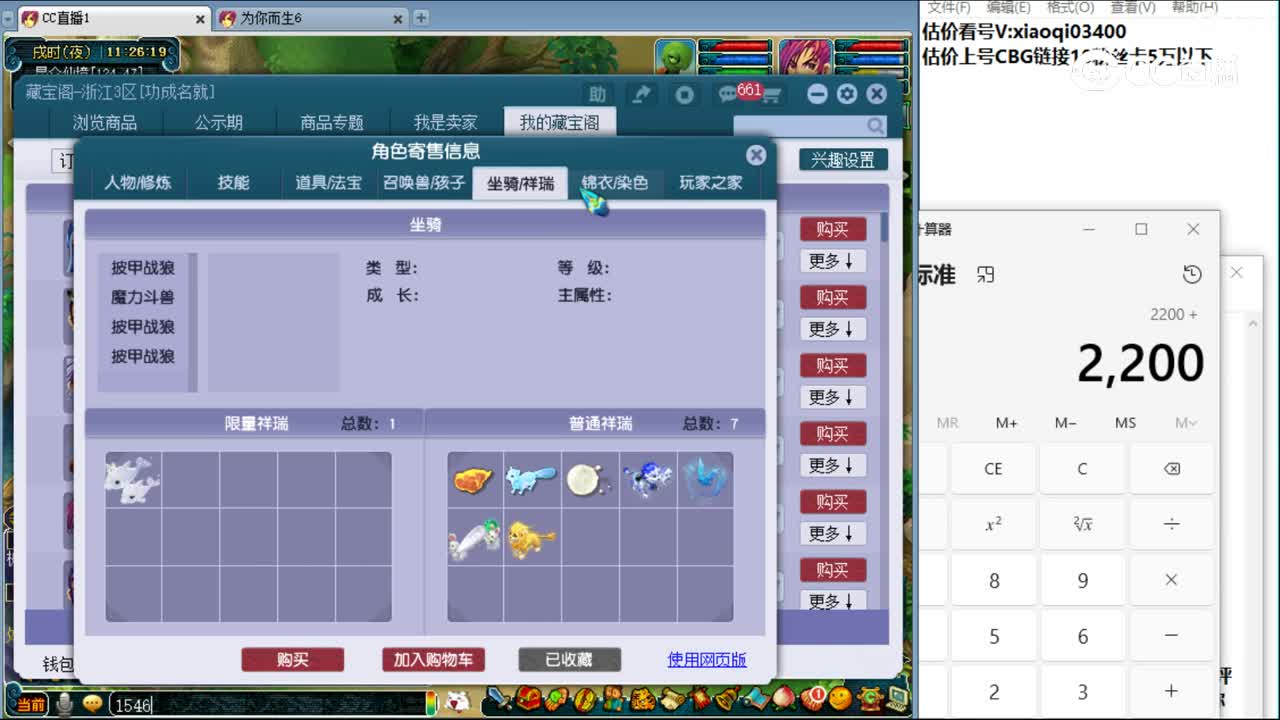Click the smiley emoji icon near the chat bar
Viewport: 1280px width, 720px height.
pos(91,703)
